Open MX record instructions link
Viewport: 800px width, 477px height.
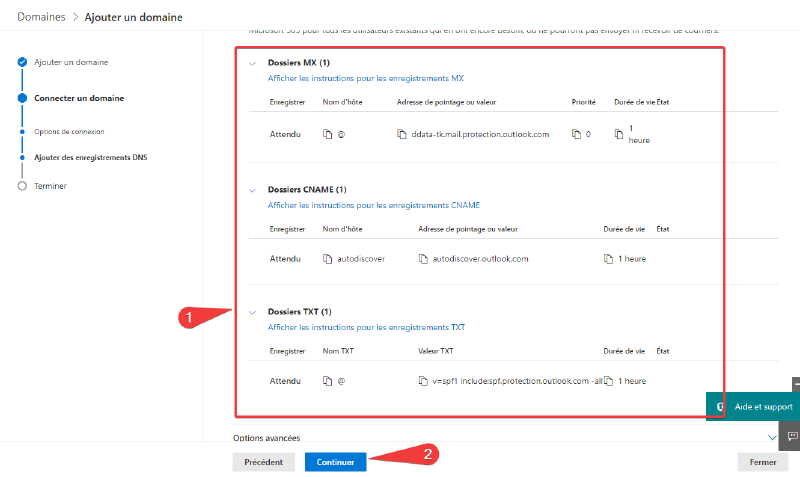[366, 78]
